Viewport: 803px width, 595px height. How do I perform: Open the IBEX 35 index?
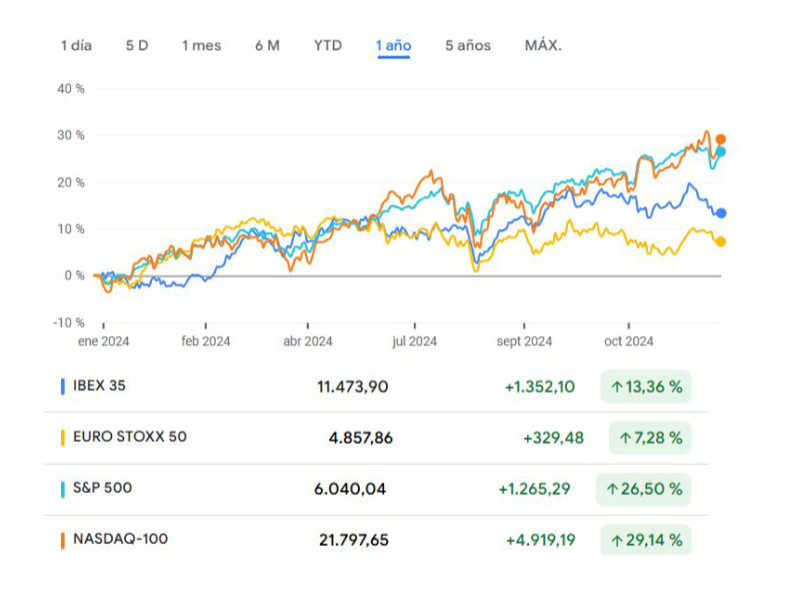point(100,385)
